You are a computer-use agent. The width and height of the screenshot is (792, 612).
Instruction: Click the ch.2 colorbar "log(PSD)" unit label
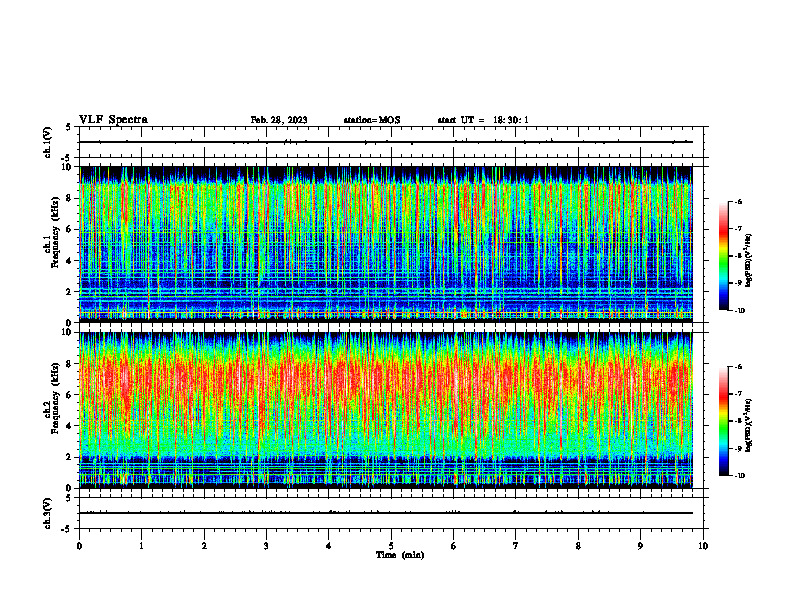[x=748, y=425]
